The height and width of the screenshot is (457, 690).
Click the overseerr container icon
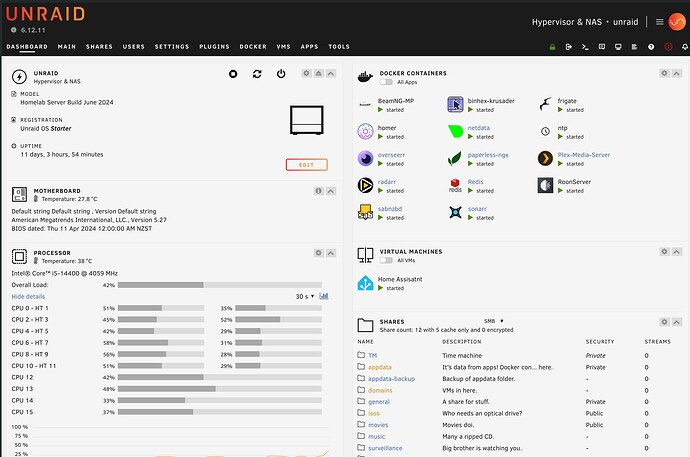coord(365,158)
